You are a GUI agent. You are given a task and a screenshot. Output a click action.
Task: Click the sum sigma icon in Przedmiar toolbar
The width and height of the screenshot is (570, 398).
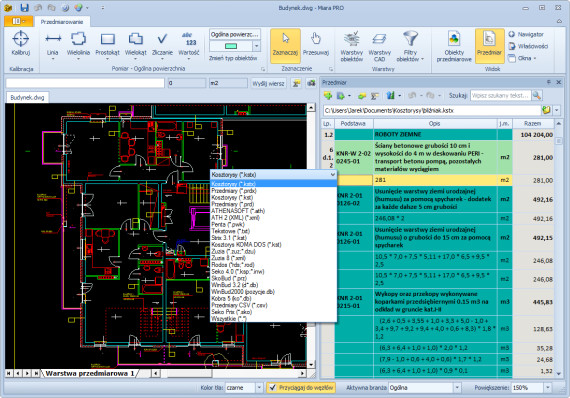coord(374,96)
